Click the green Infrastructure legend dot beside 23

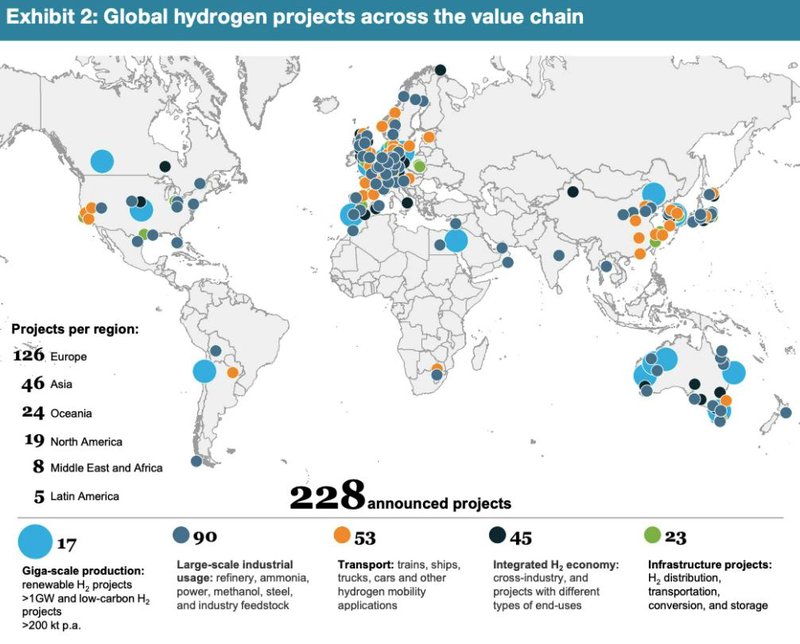point(653,535)
